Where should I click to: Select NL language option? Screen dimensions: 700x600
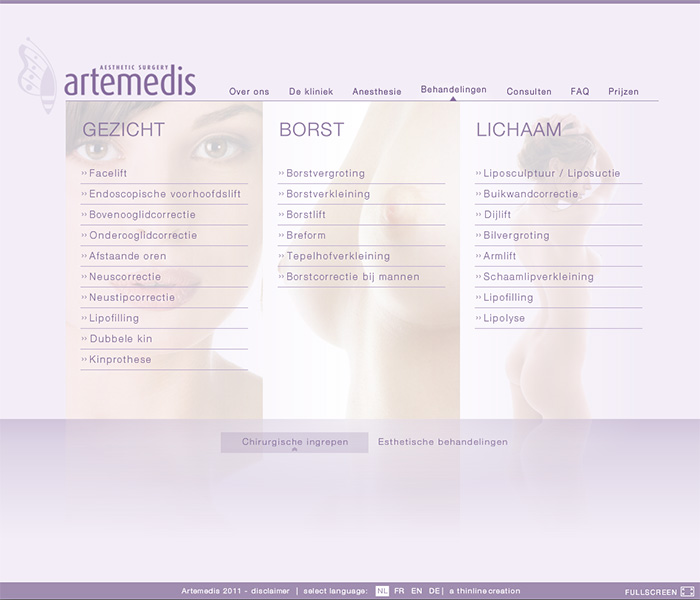point(382,591)
